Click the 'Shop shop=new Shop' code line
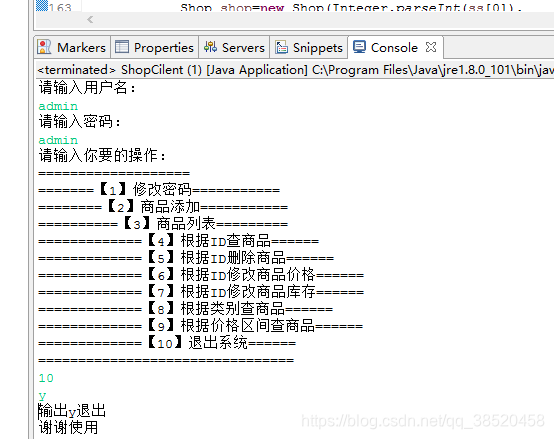Screen dimensions: 554x439 pyautogui.click(x=351, y=7)
